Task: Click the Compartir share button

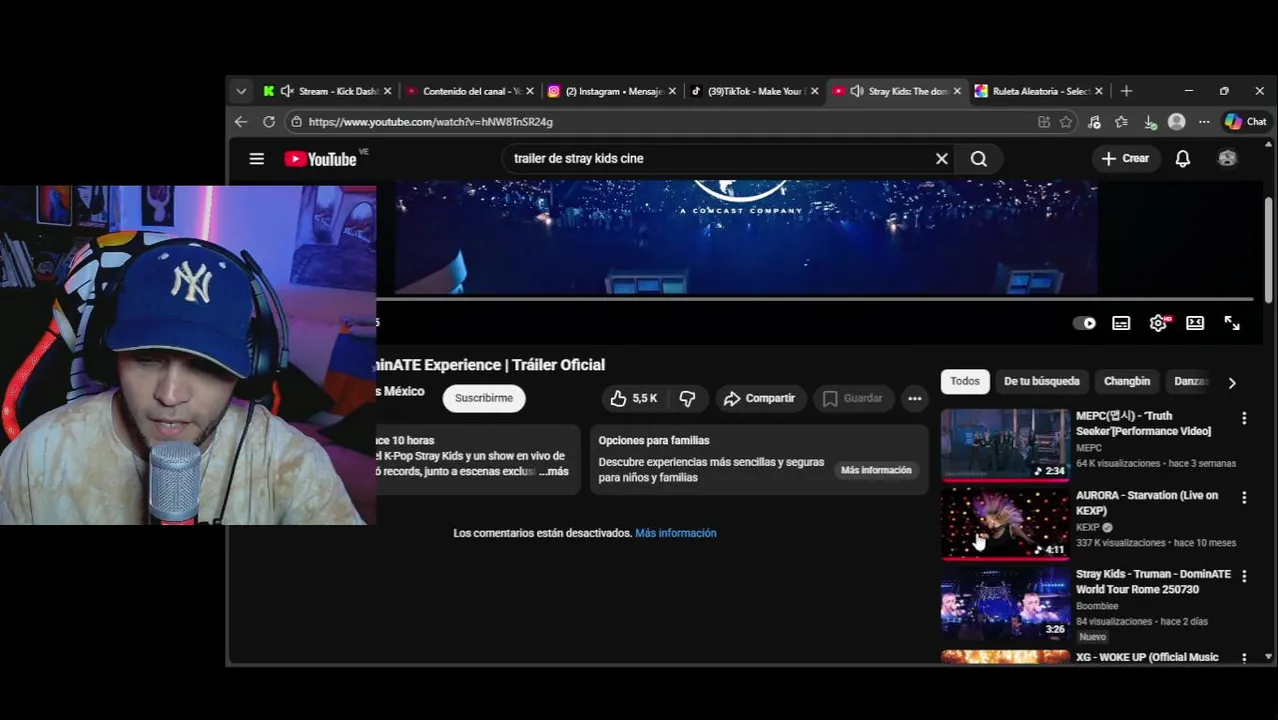Action: (760, 398)
